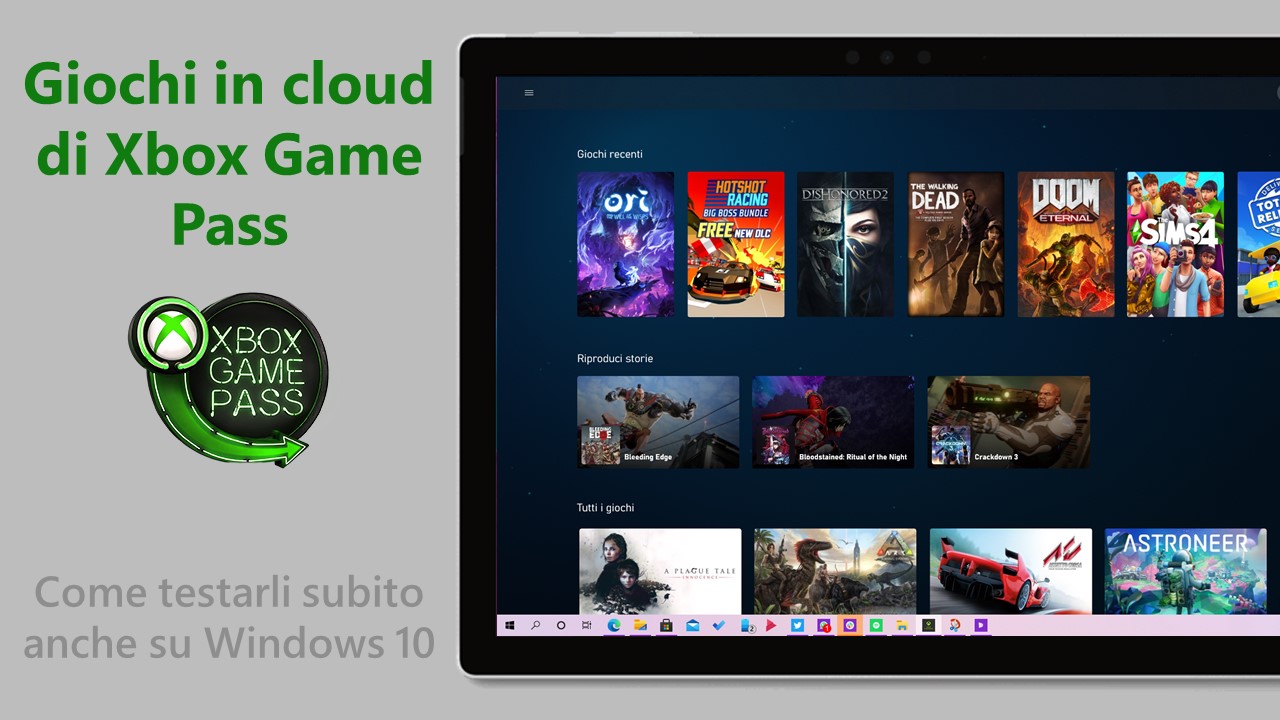Click the "Riproduci storie" heading
1280x720 pixels.
pyautogui.click(x=615, y=358)
